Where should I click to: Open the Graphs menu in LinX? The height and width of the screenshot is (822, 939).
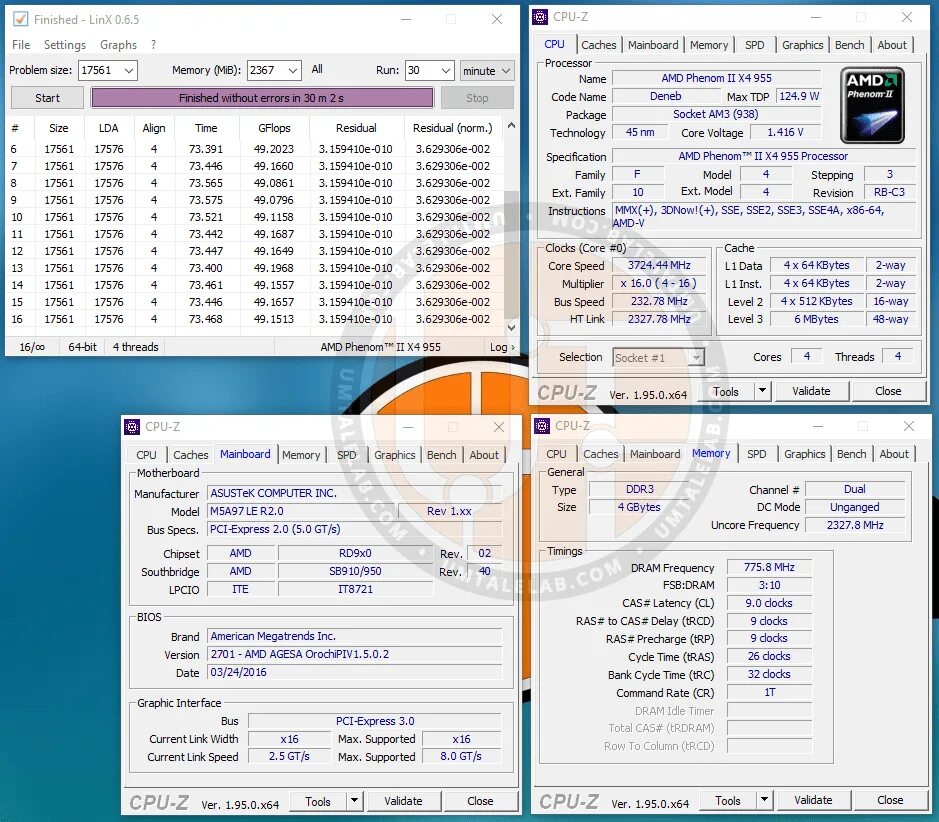[x=118, y=44]
